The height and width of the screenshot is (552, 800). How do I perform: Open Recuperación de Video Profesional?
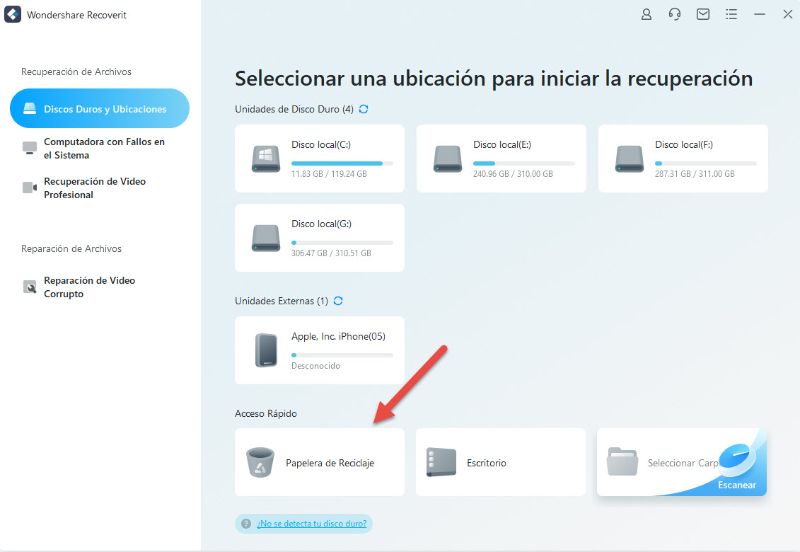tap(94, 188)
